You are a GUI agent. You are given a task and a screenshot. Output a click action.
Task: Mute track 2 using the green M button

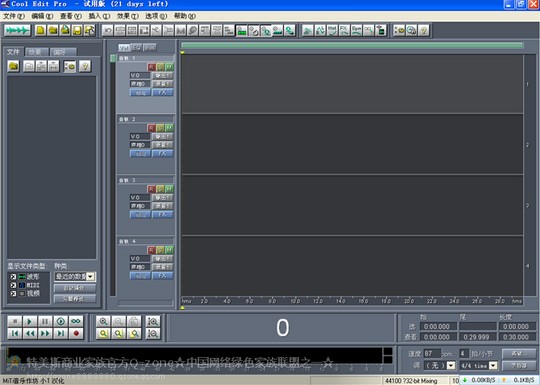(x=169, y=128)
